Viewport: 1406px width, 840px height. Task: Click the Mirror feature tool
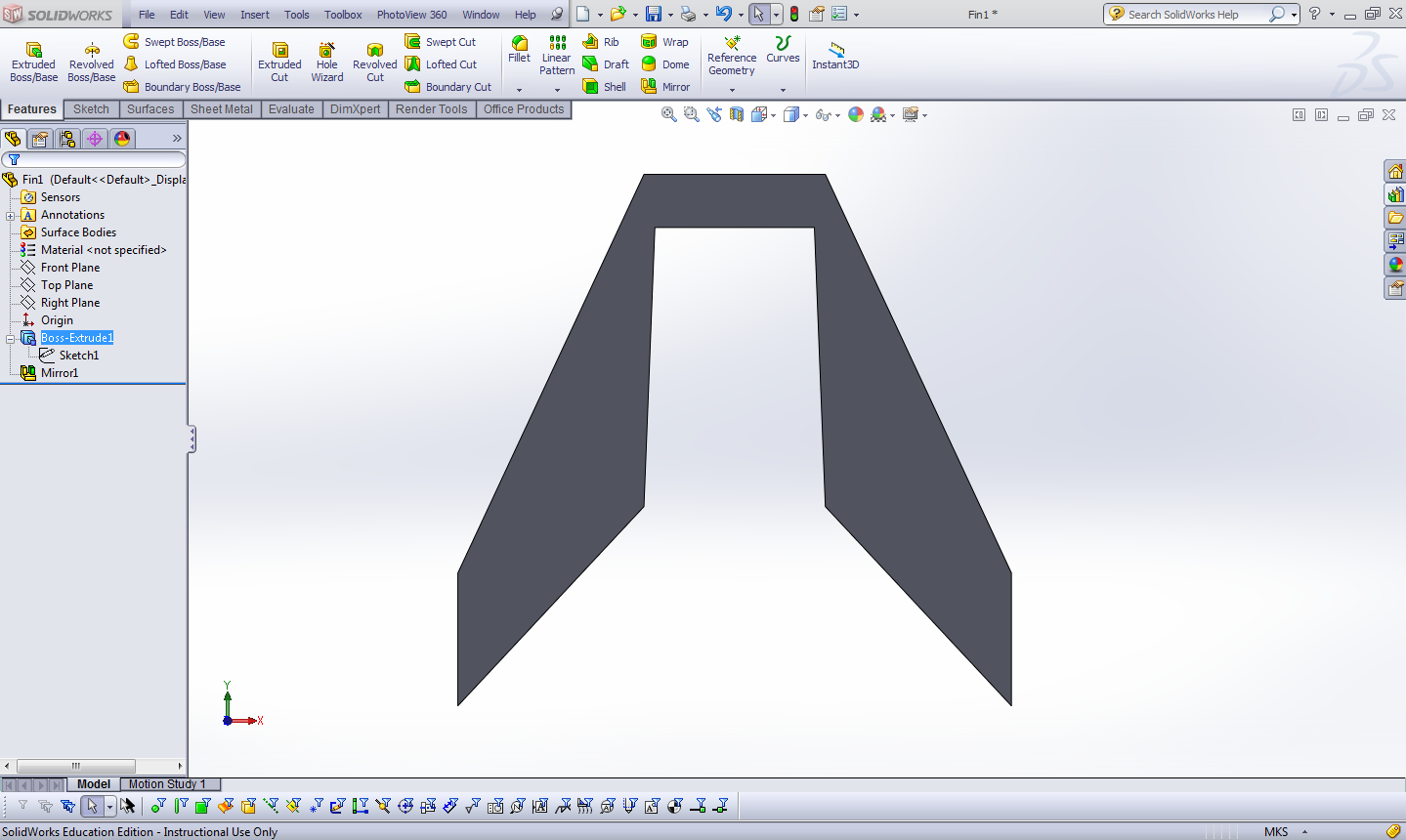coord(665,87)
